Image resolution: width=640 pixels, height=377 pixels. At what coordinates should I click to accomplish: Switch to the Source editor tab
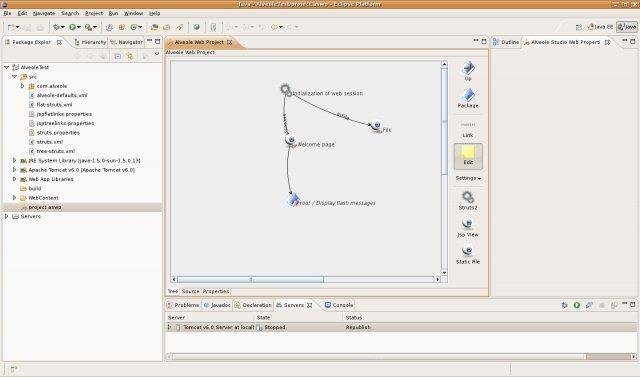coord(190,291)
